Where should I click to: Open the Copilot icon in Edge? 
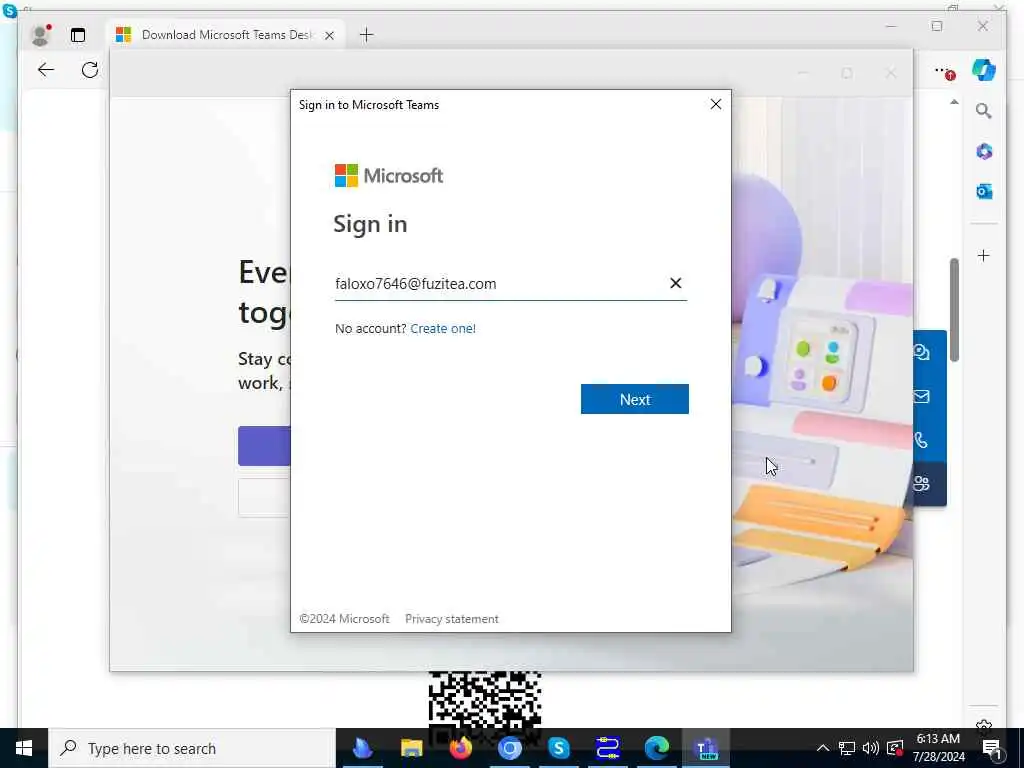[x=983, y=70]
